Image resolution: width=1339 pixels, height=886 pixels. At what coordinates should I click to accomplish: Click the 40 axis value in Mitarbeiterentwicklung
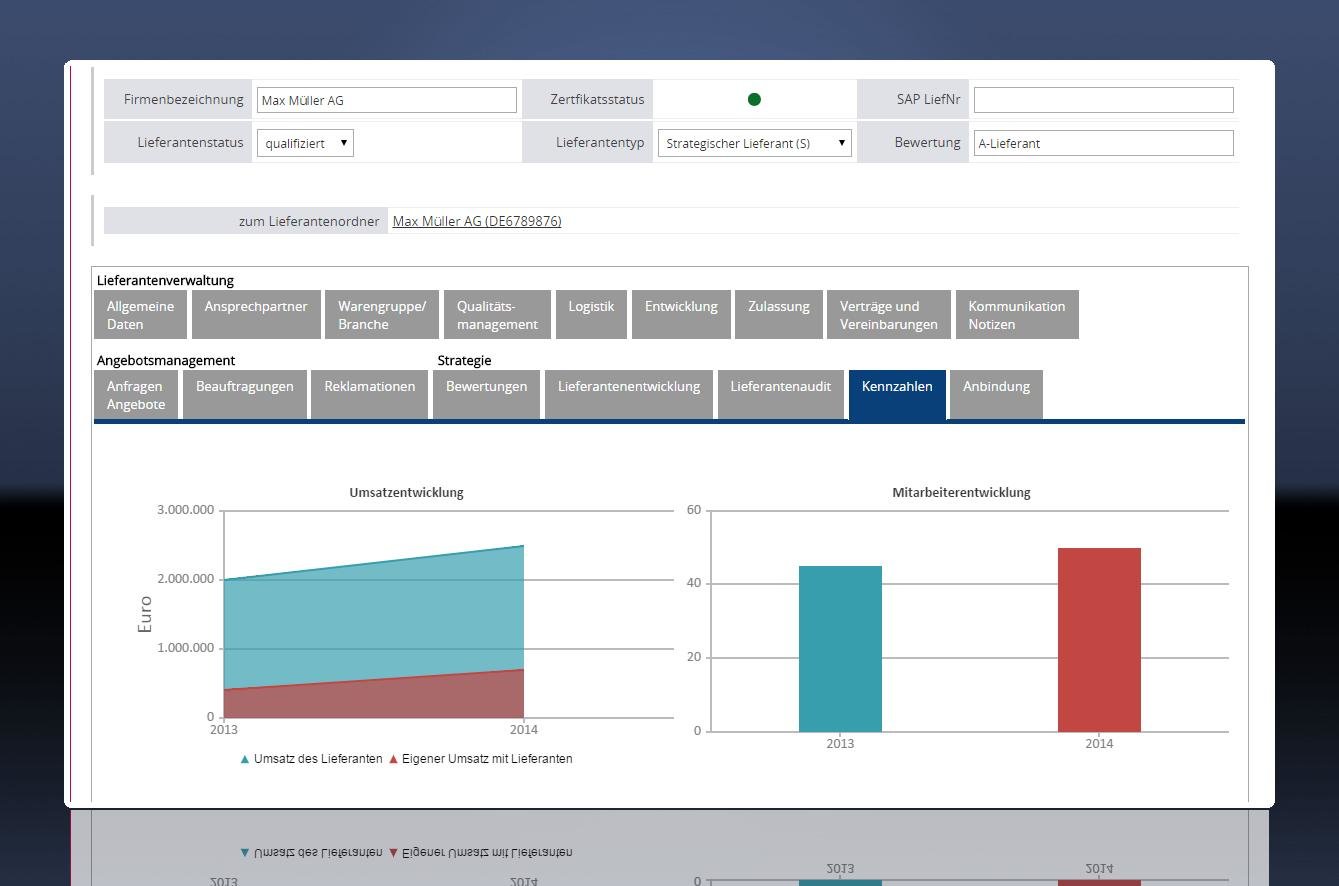(x=694, y=583)
